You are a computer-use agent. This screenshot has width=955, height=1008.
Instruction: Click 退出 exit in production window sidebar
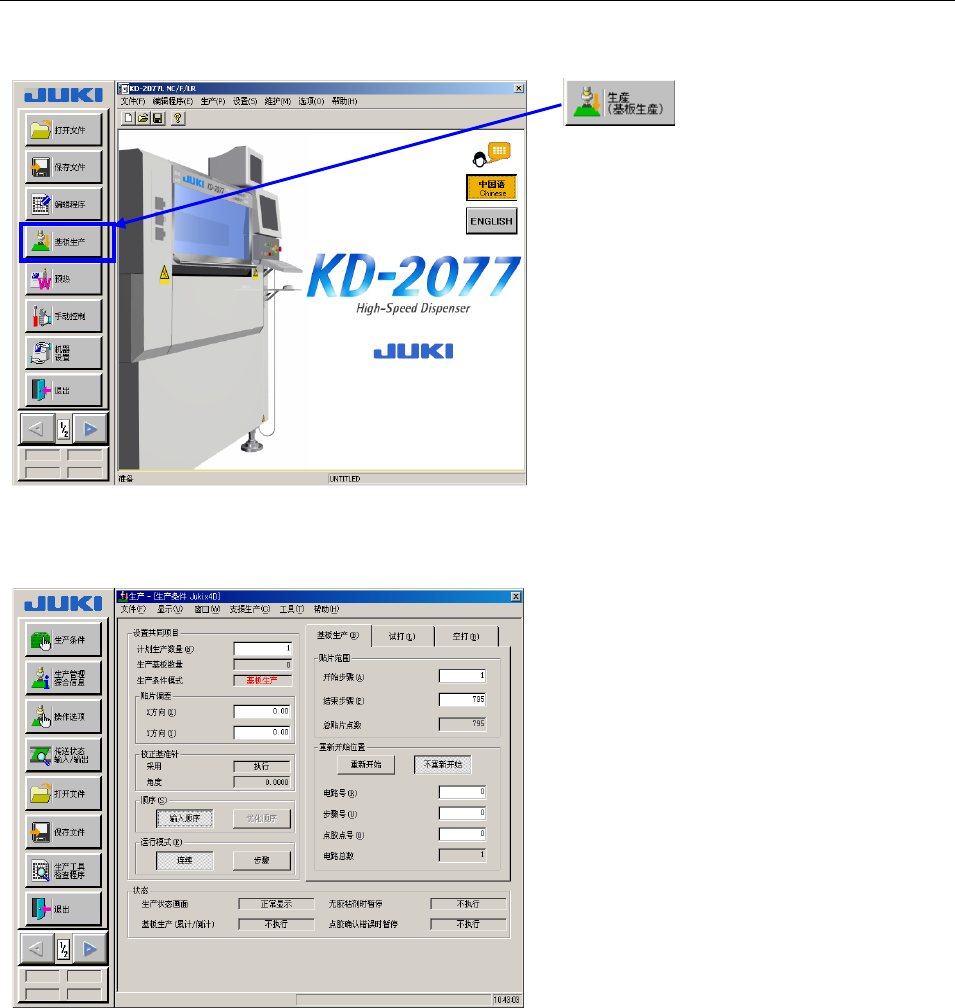point(64,909)
